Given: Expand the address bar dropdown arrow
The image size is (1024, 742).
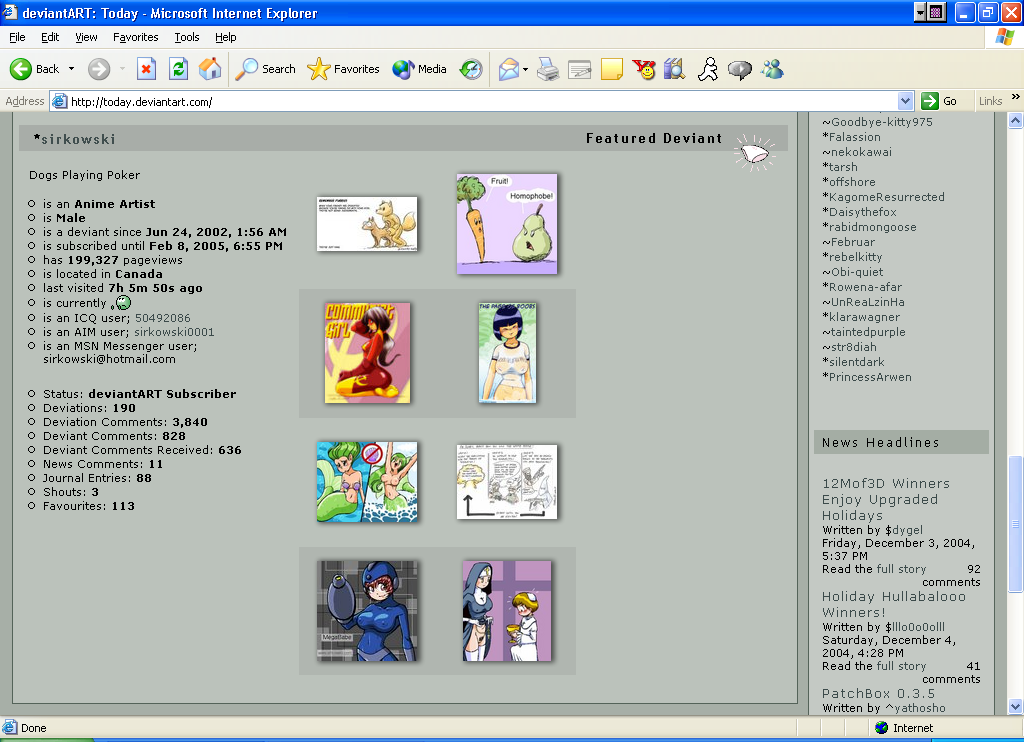Looking at the screenshot, I should (905, 101).
